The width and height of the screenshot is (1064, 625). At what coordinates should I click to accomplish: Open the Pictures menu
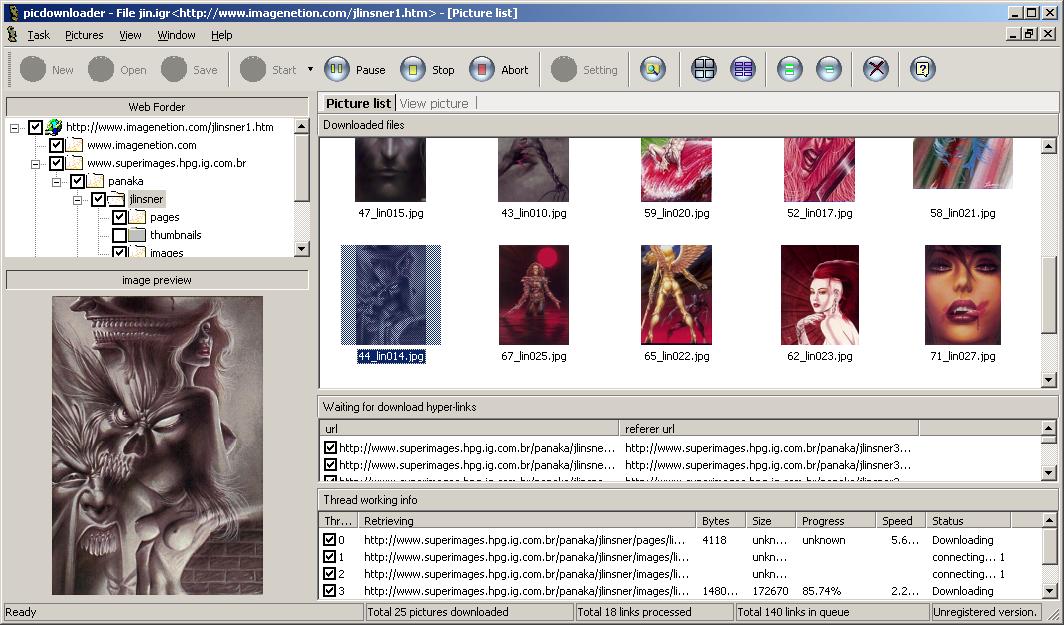pyautogui.click(x=84, y=35)
